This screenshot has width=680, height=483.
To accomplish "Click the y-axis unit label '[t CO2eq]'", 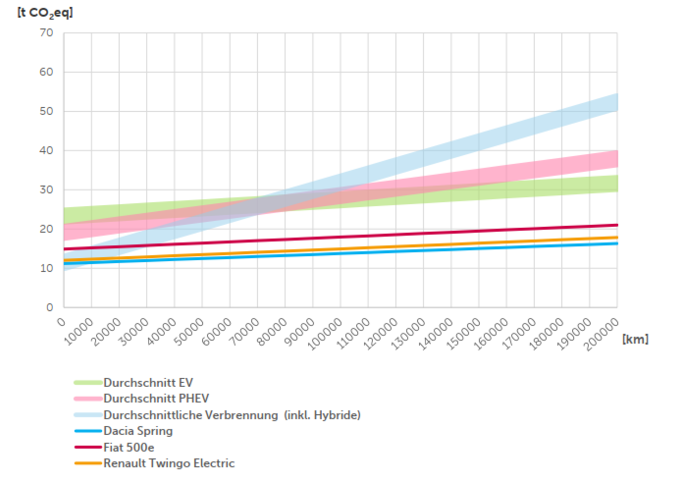I will pyautogui.click(x=45, y=13).
